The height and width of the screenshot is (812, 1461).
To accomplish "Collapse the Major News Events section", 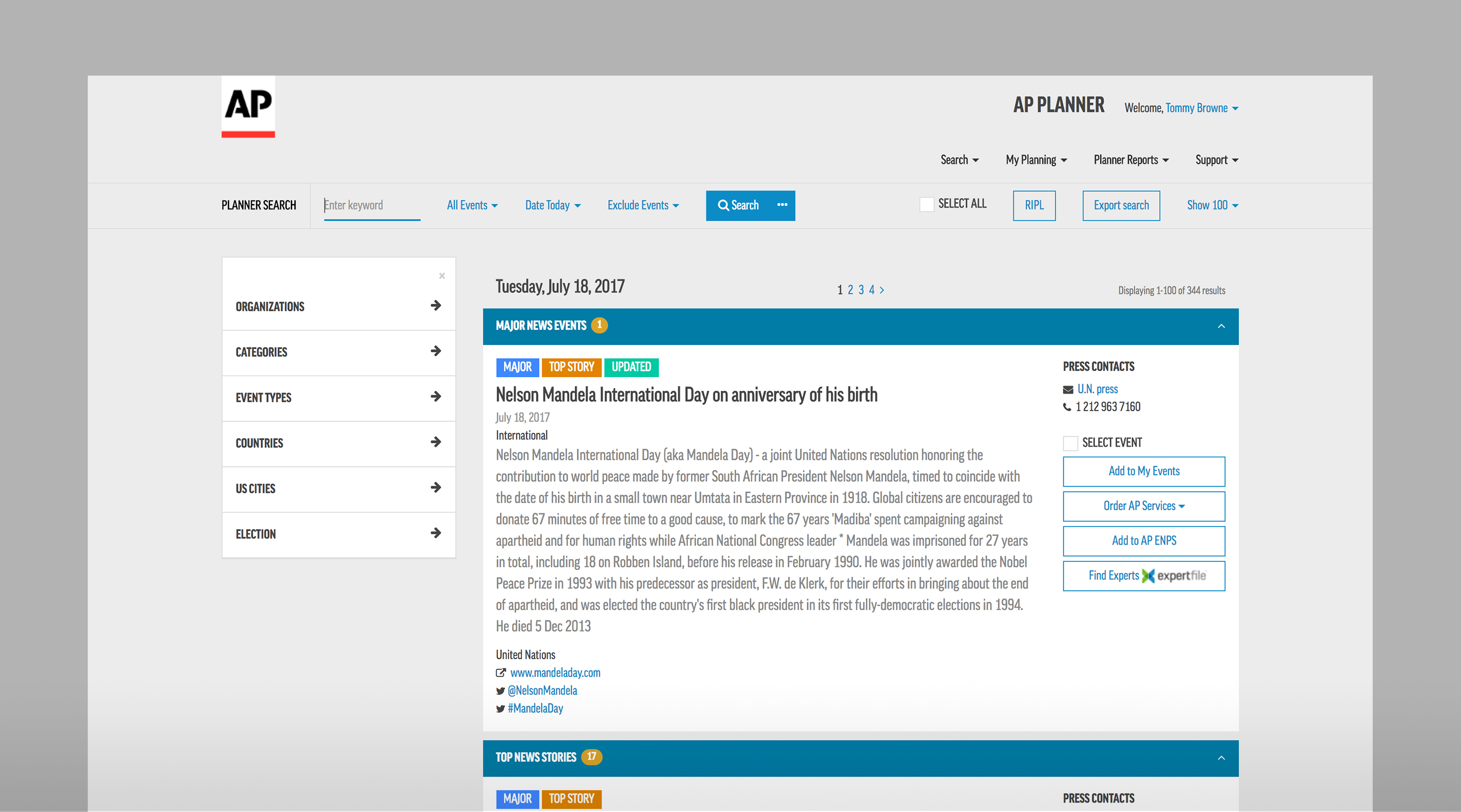I will [1221, 326].
